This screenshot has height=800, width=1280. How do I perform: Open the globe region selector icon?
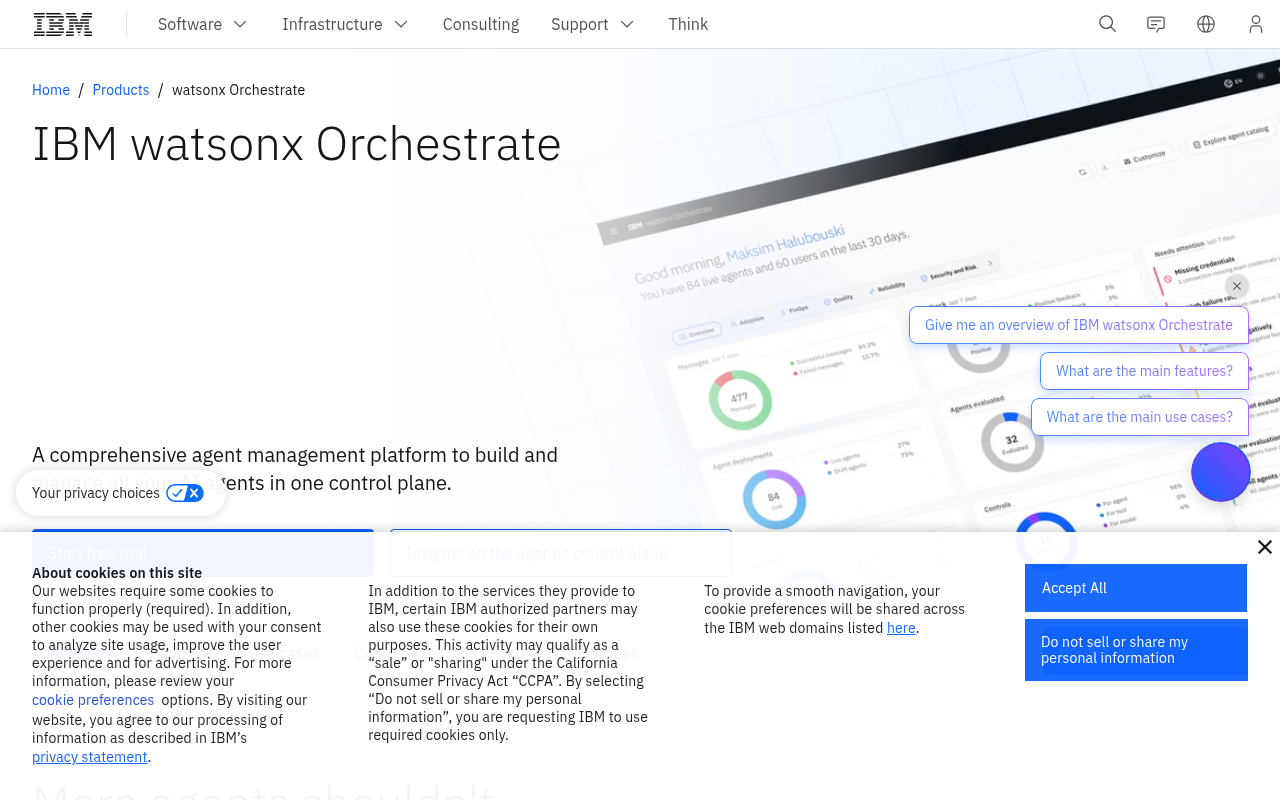click(1206, 24)
